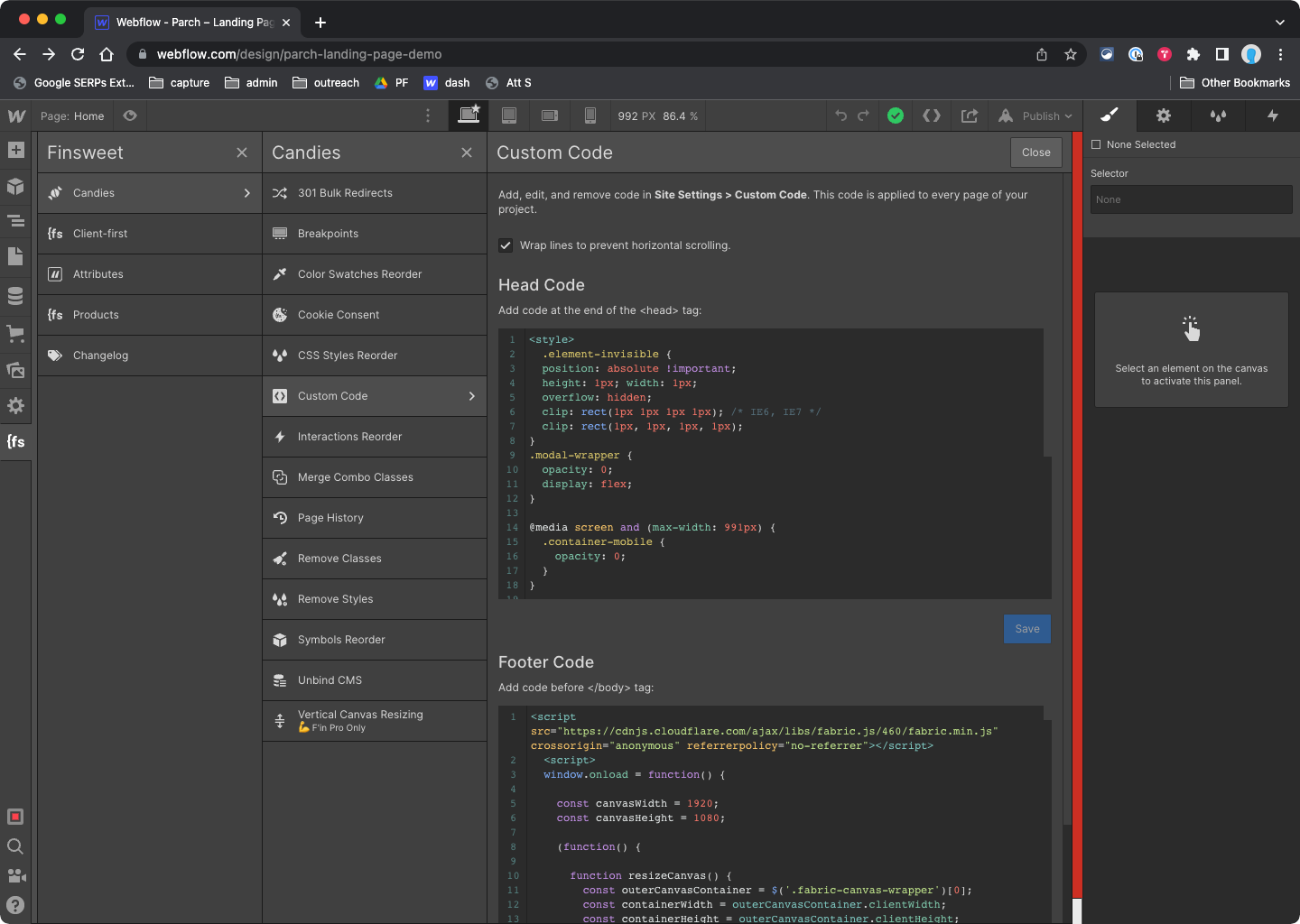Save the Head Code
The width and height of the screenshot is (1300, 924).
(x=1027, y=629)
